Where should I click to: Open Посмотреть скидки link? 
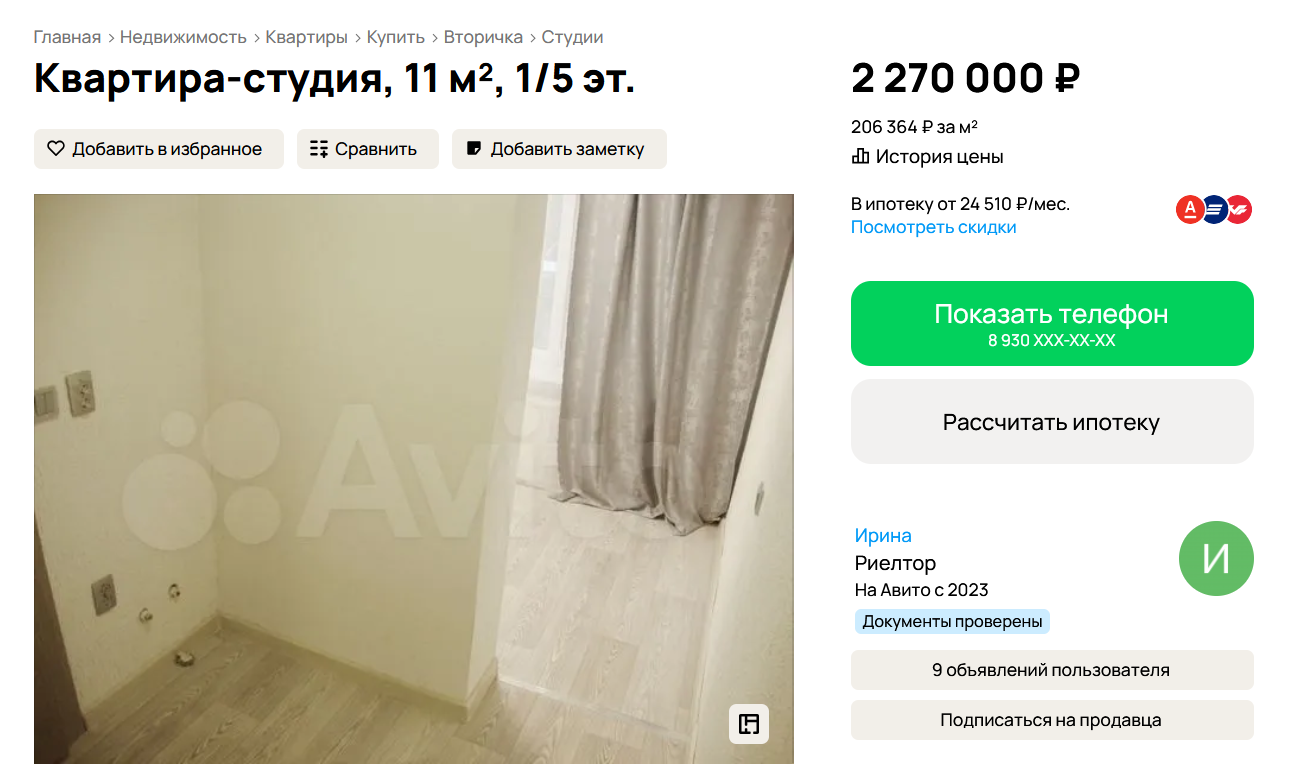pos(933,227)
